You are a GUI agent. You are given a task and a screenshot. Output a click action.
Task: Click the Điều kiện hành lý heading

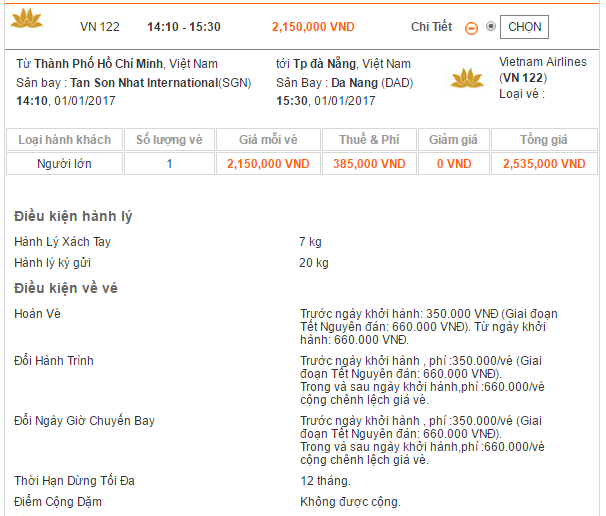coord(73,216)
